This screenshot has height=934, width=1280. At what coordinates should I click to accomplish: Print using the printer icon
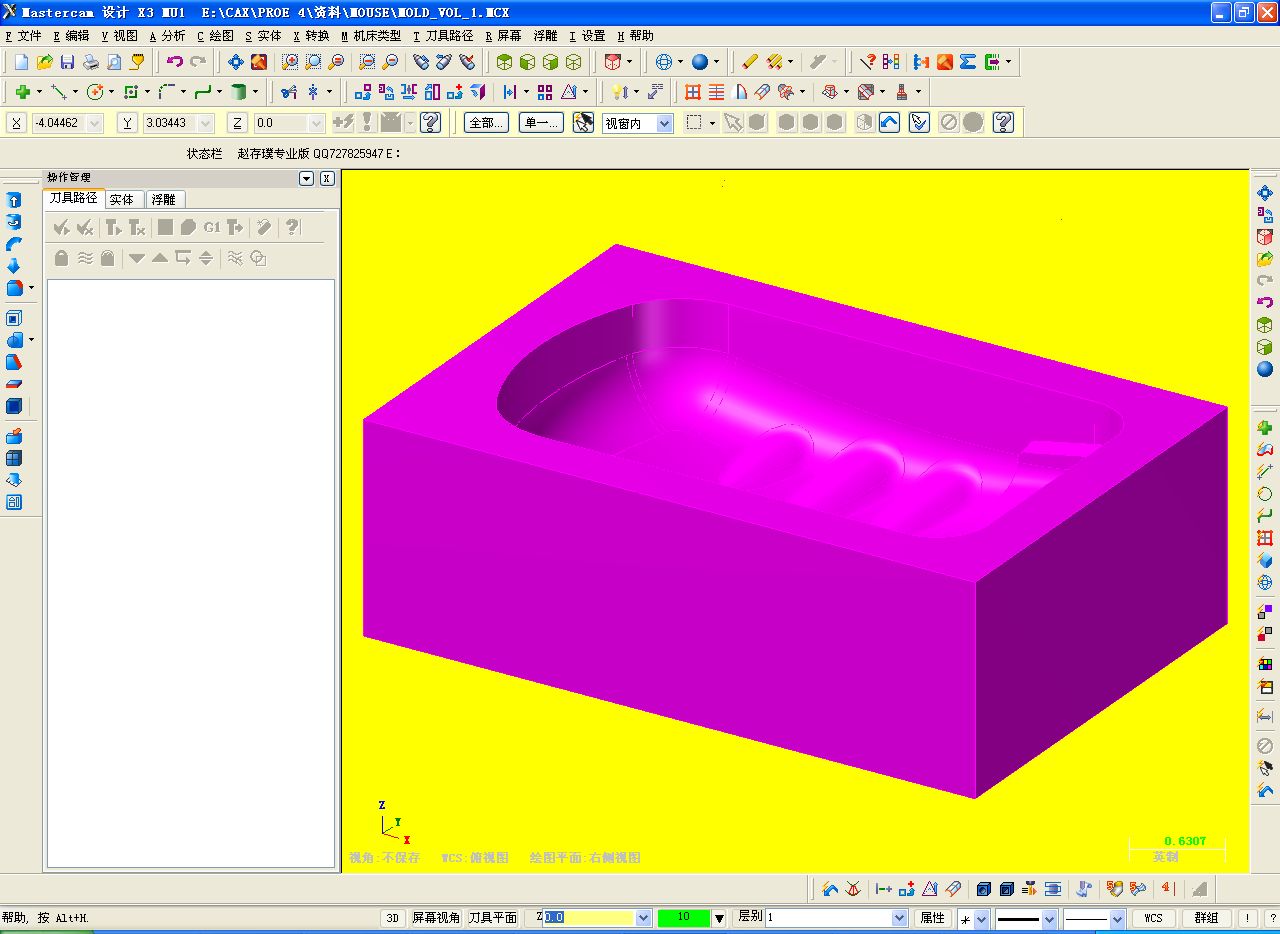(91, 62)
